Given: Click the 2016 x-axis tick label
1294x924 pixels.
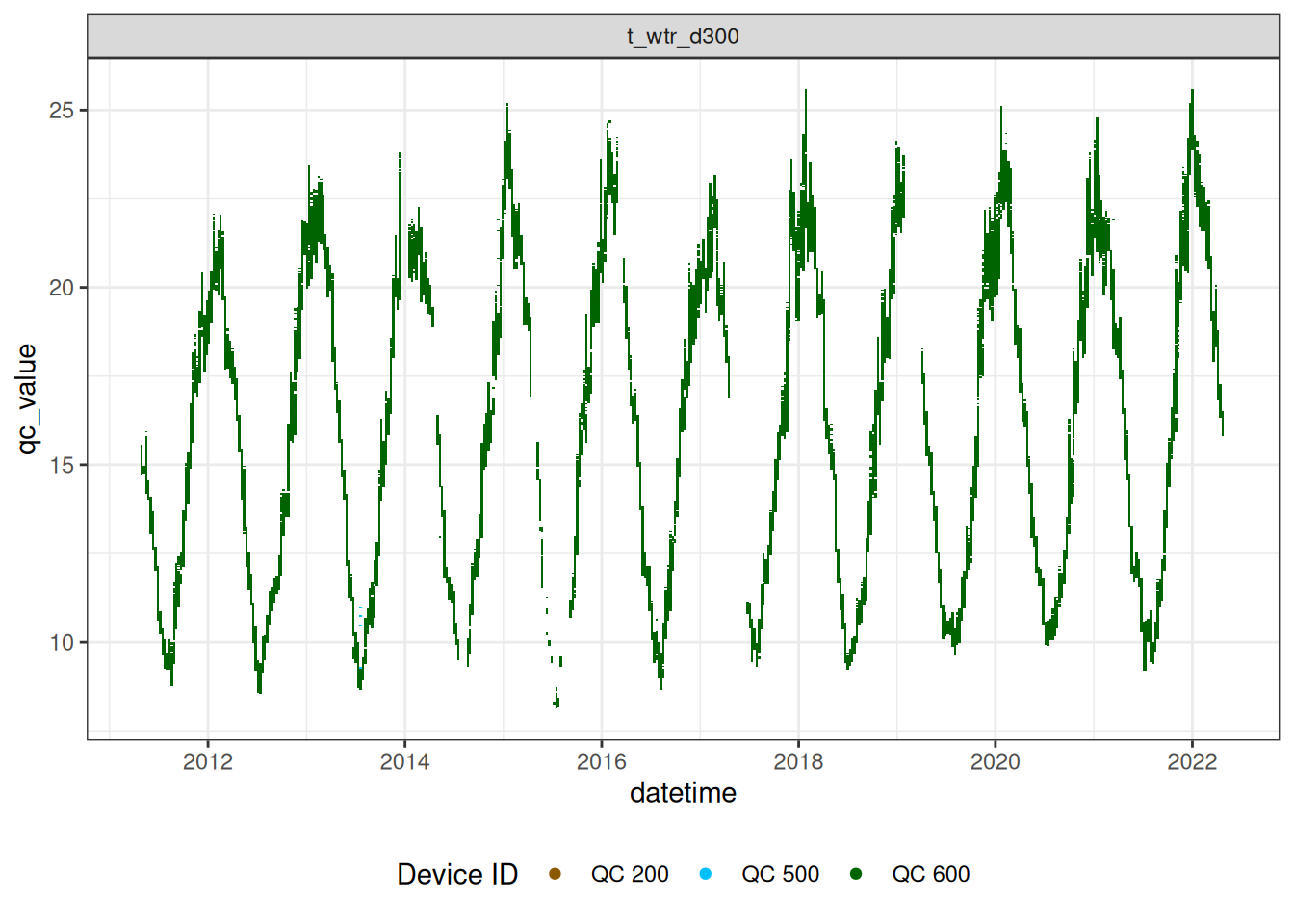Looking at the screenshot, I should (602, 762).
